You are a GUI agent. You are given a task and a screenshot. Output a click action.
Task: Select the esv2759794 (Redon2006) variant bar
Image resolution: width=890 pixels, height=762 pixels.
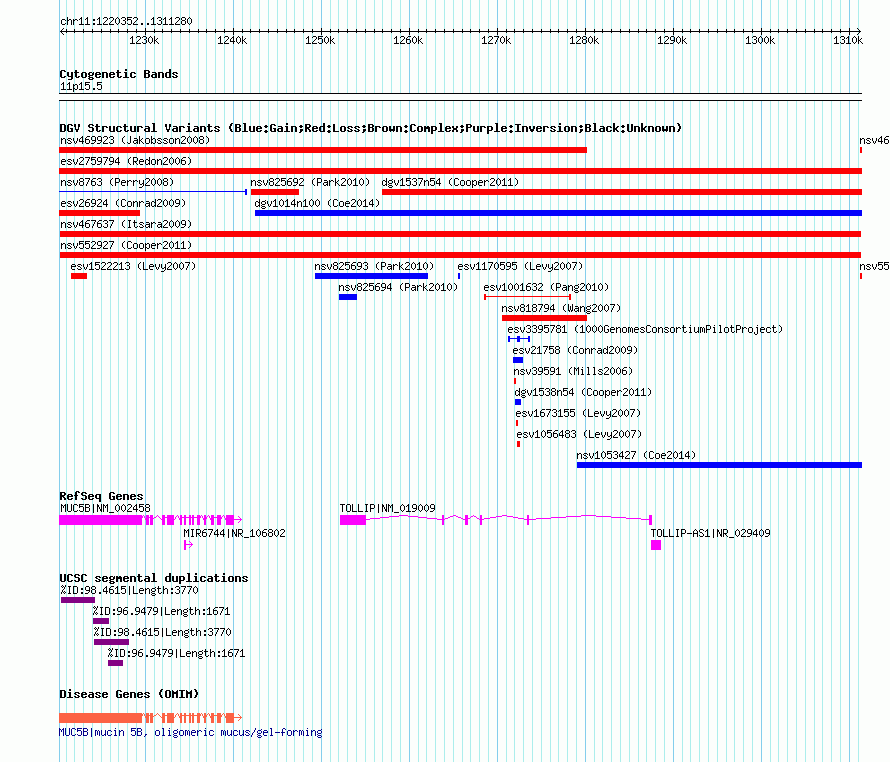[460, 171]
